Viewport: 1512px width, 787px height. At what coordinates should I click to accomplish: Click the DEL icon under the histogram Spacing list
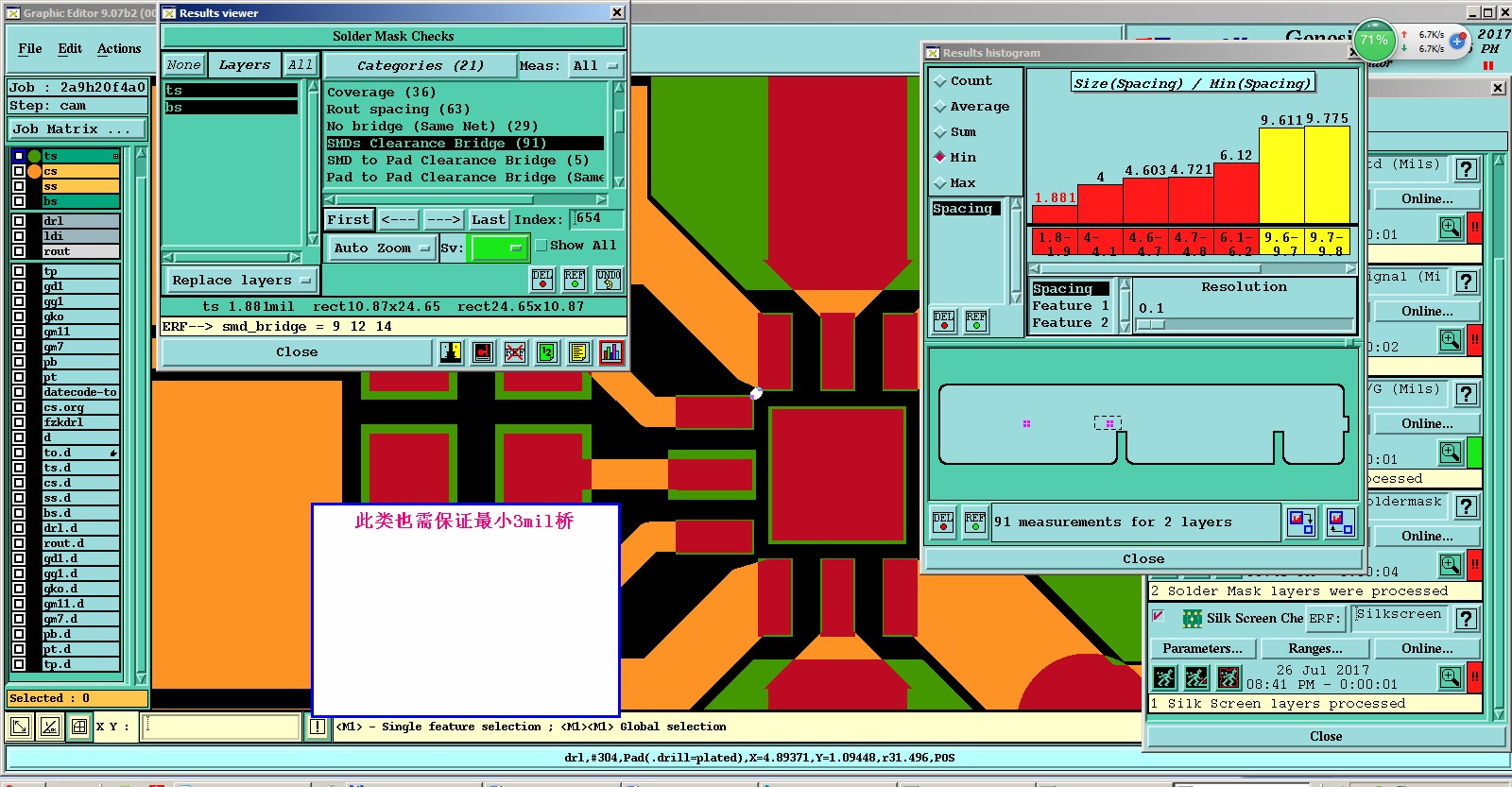943,321
